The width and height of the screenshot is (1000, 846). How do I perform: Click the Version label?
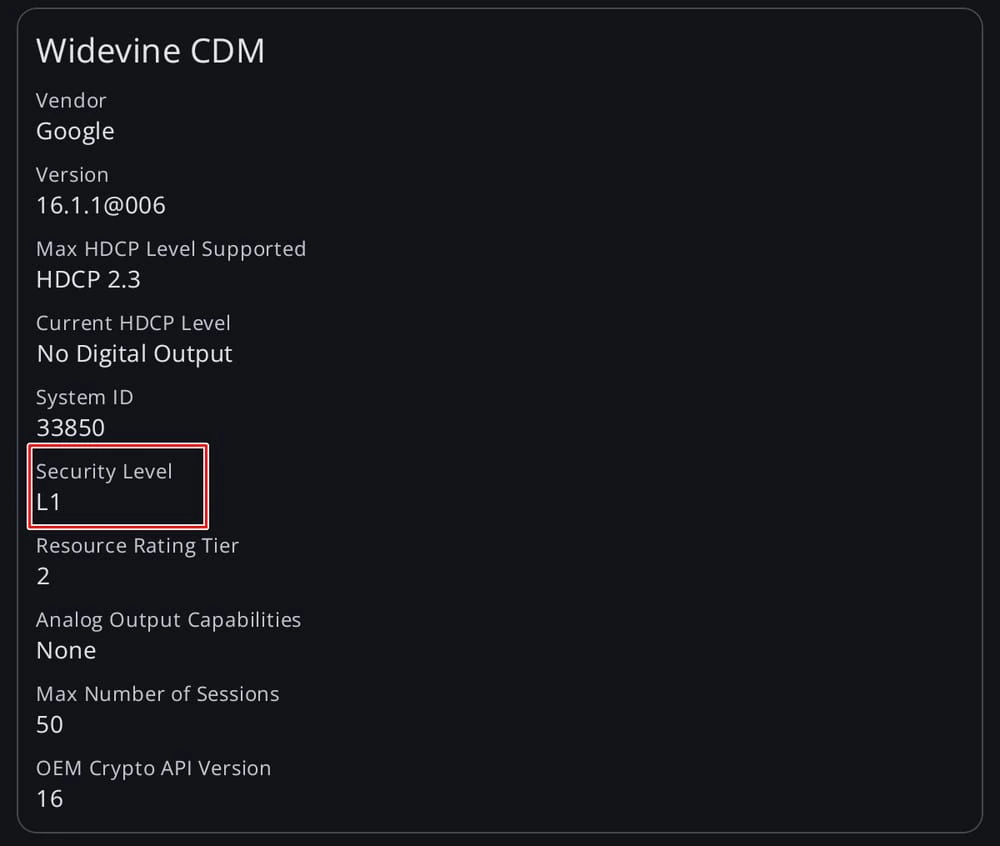click(72, 174)
